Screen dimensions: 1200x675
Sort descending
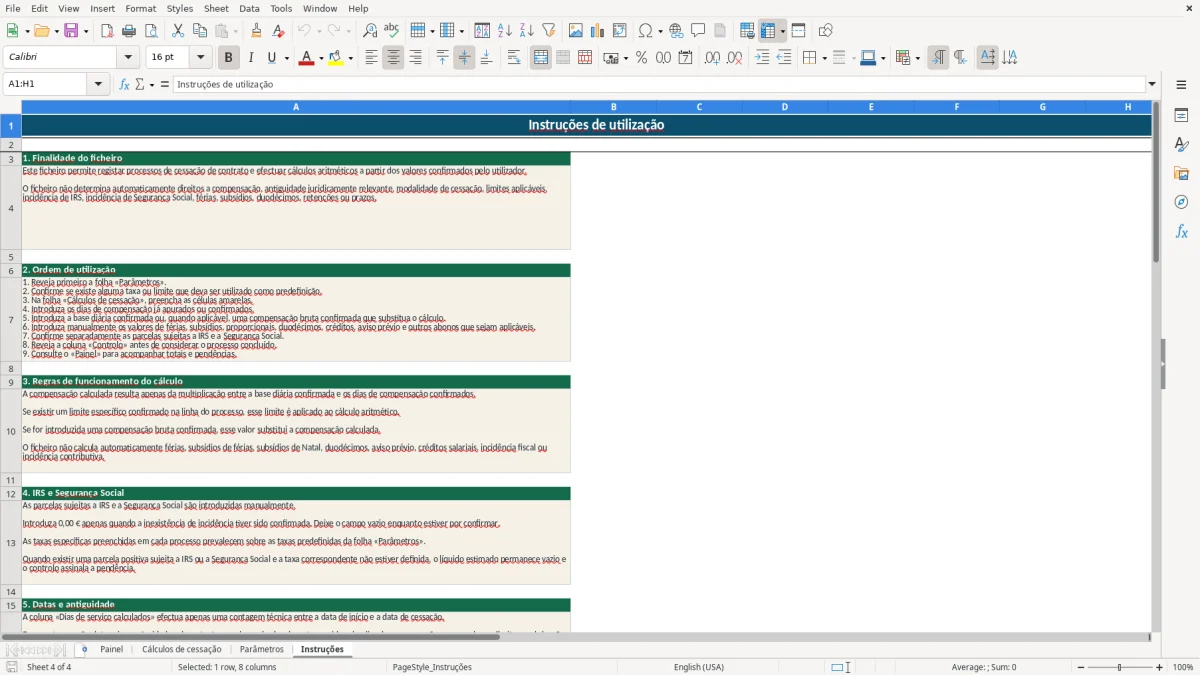[527, 31]
